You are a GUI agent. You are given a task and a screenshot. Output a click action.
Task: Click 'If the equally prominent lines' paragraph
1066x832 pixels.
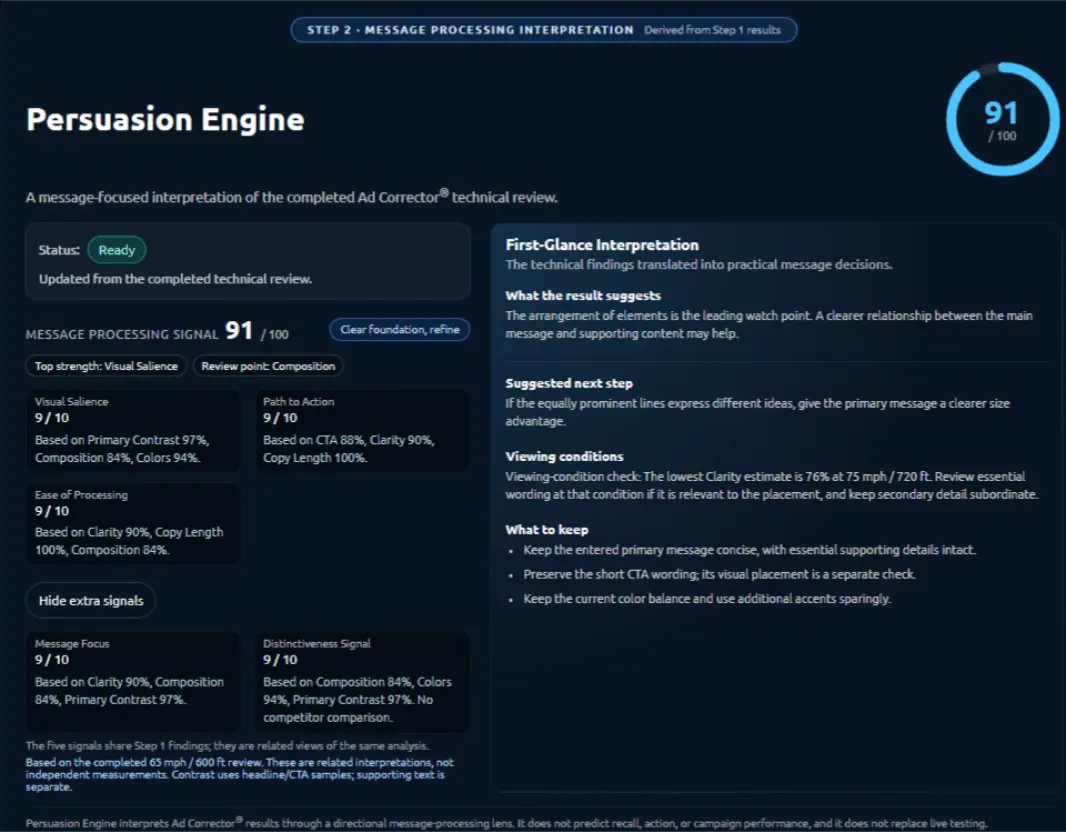pos(757,412)
